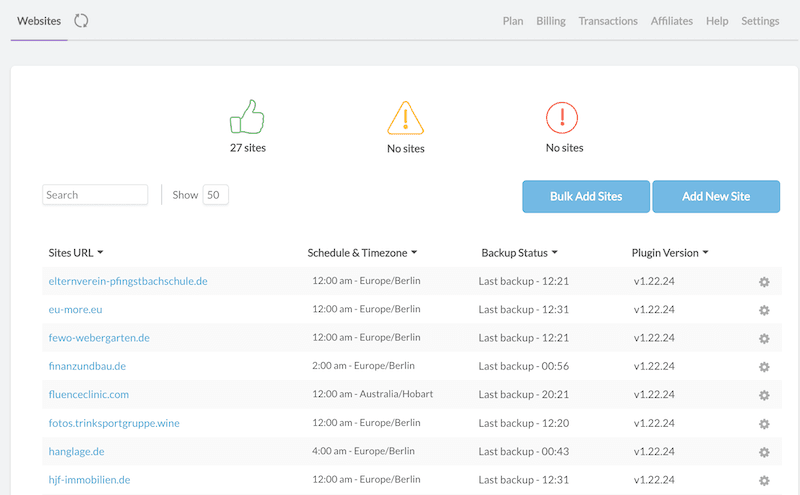The image size is (800, 495).
Task: Click the Add New Site button
Action: click(716, 196)
